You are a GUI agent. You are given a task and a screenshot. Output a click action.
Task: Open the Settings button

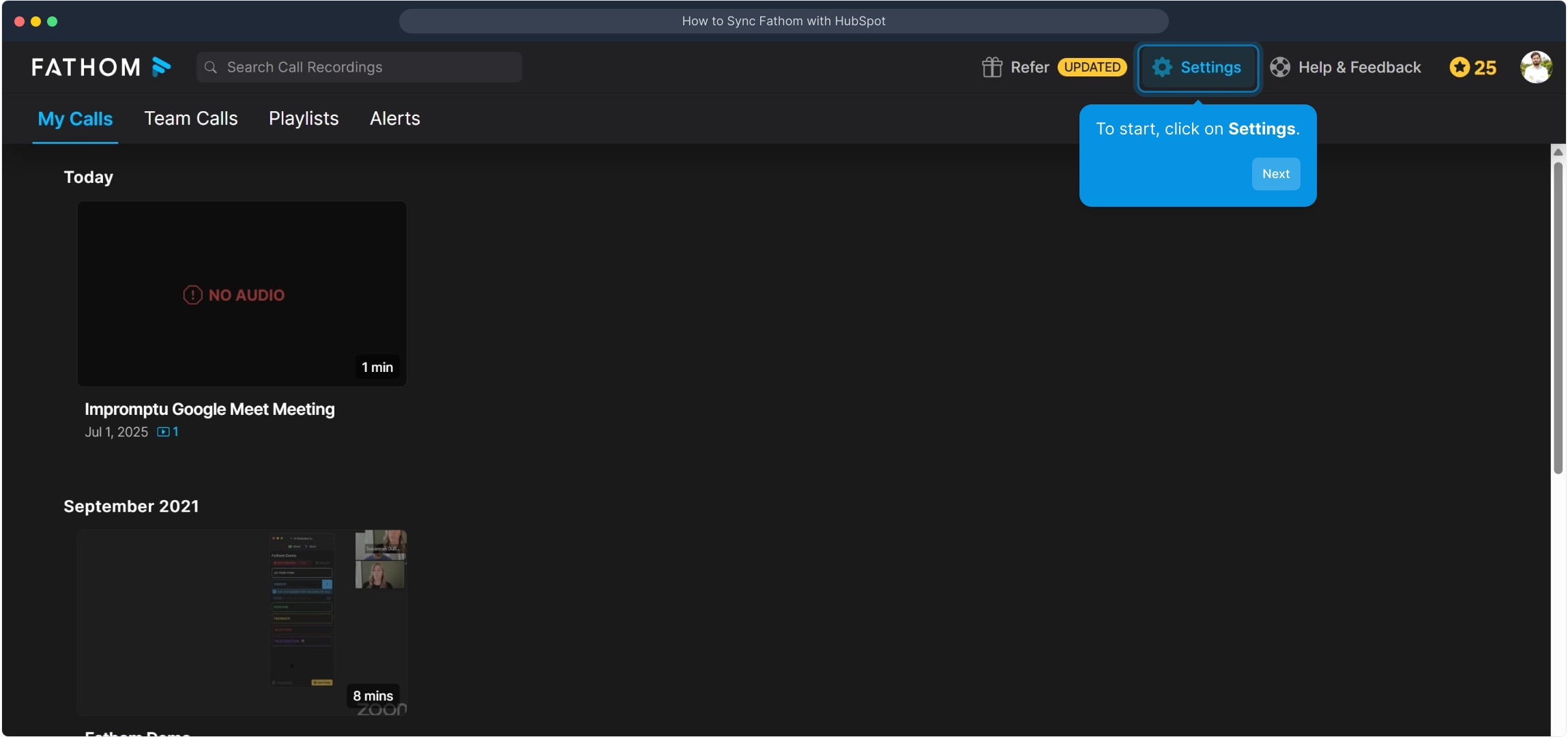click(1197, 67)
